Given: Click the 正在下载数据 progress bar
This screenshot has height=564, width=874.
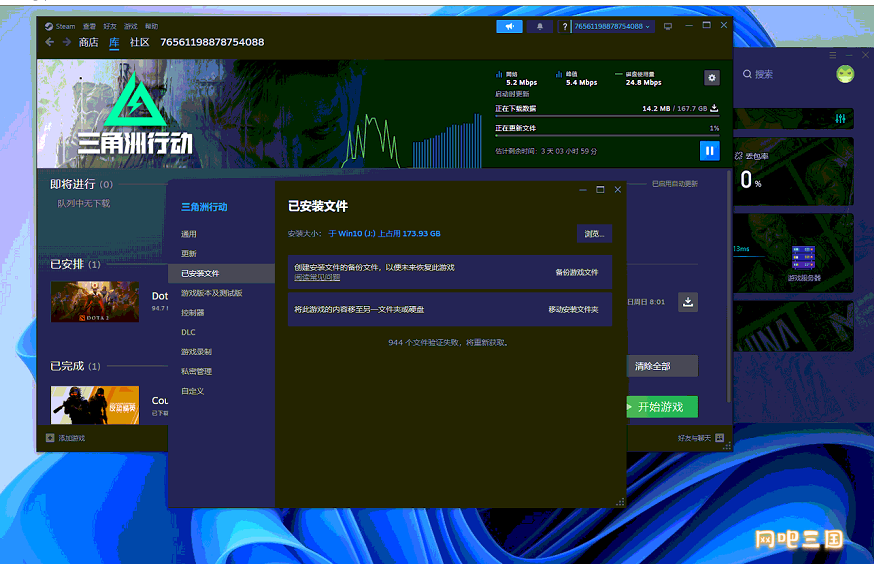Looking at the screenshot, I should coord(607,116).
